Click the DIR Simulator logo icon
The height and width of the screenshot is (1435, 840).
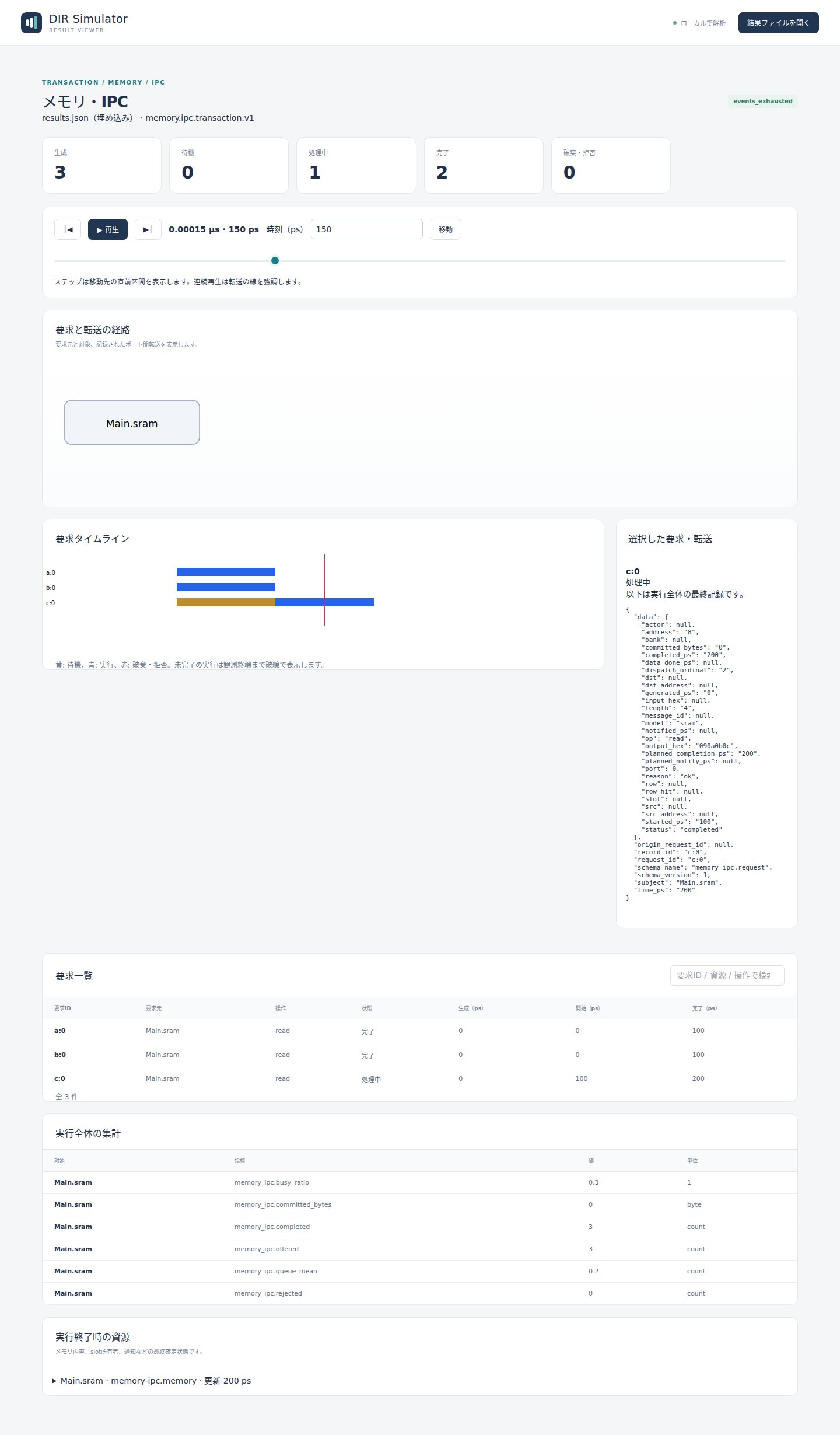click(x=32, y=23)
